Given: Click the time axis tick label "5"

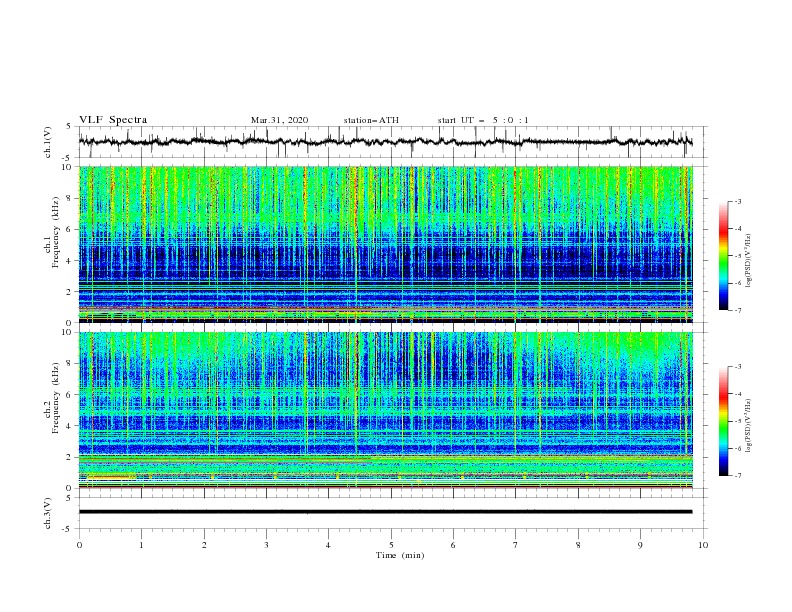Looking at the screenshot, I should click(391, 545).
